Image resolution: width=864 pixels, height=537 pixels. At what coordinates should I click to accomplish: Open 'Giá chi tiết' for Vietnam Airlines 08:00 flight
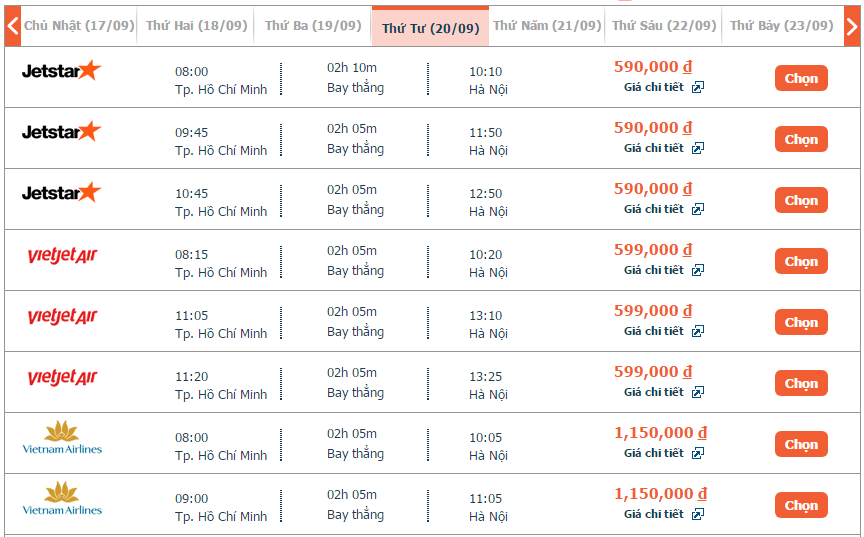[x=654, y=453]
